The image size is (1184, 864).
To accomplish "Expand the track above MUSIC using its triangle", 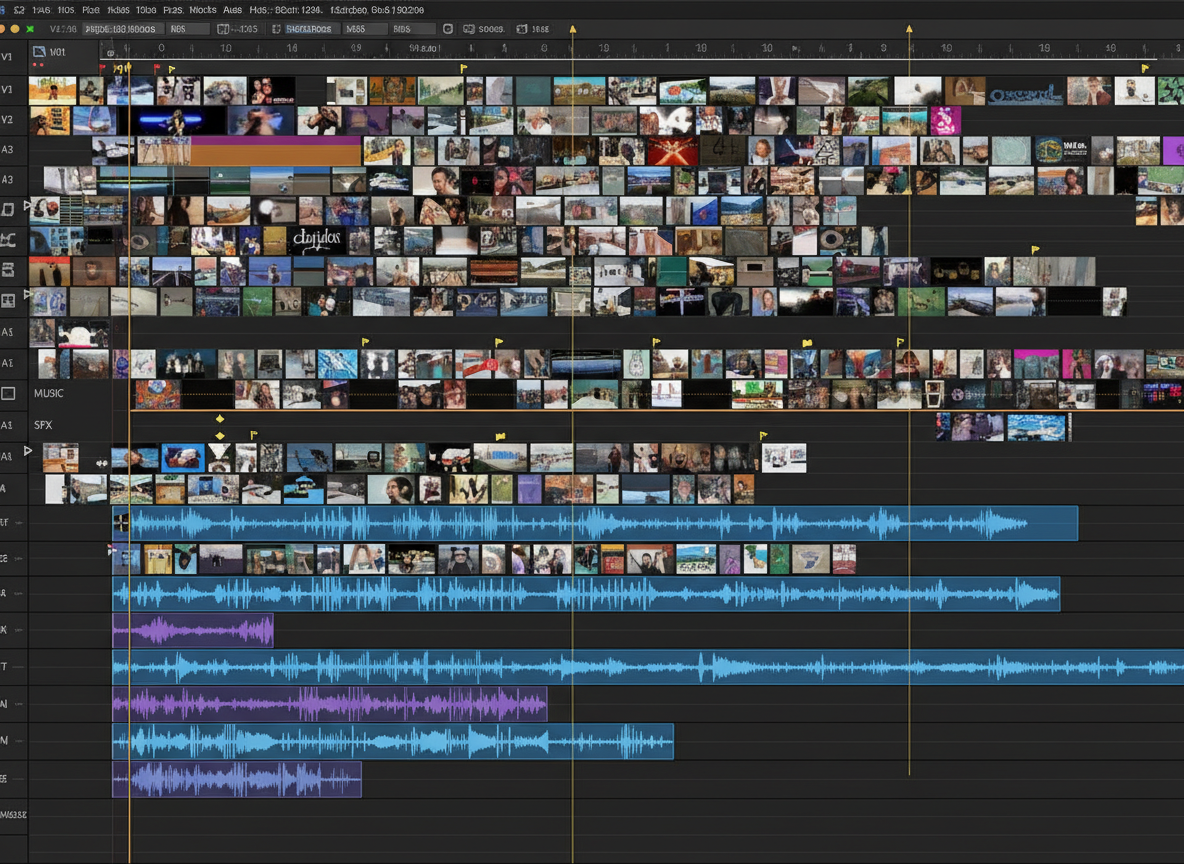I will pyautogui.click(x=29, y=295).
